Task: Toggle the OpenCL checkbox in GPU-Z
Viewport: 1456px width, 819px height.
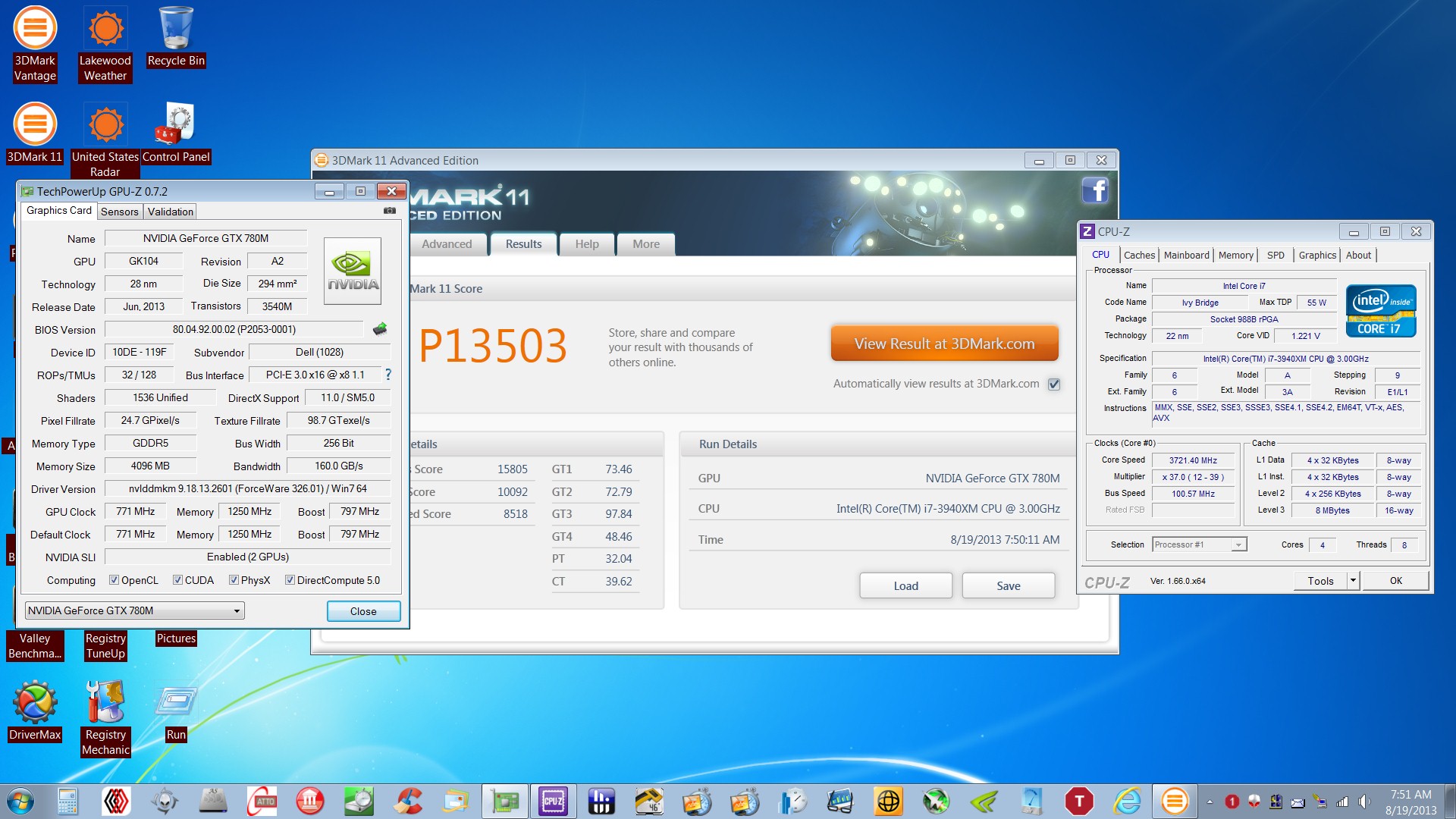Action: pyautogui.click(x=114, y=580)
